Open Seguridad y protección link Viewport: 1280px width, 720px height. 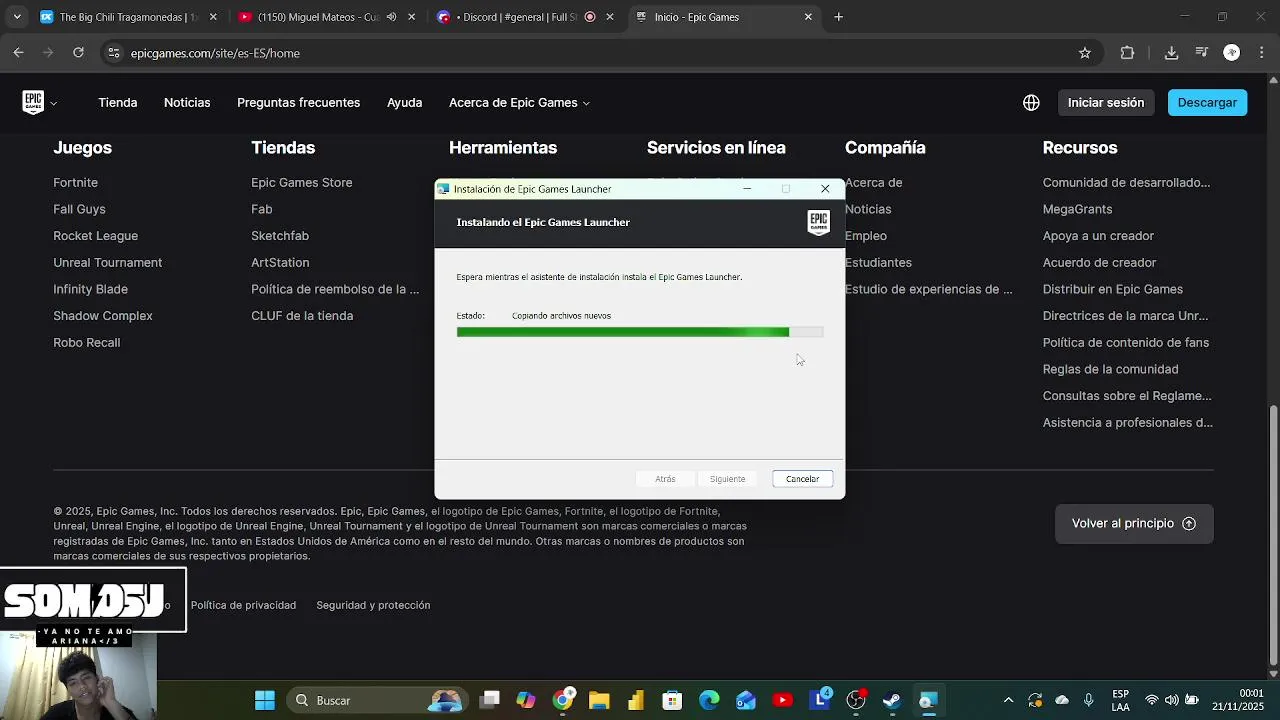click(x=373, y=605)
